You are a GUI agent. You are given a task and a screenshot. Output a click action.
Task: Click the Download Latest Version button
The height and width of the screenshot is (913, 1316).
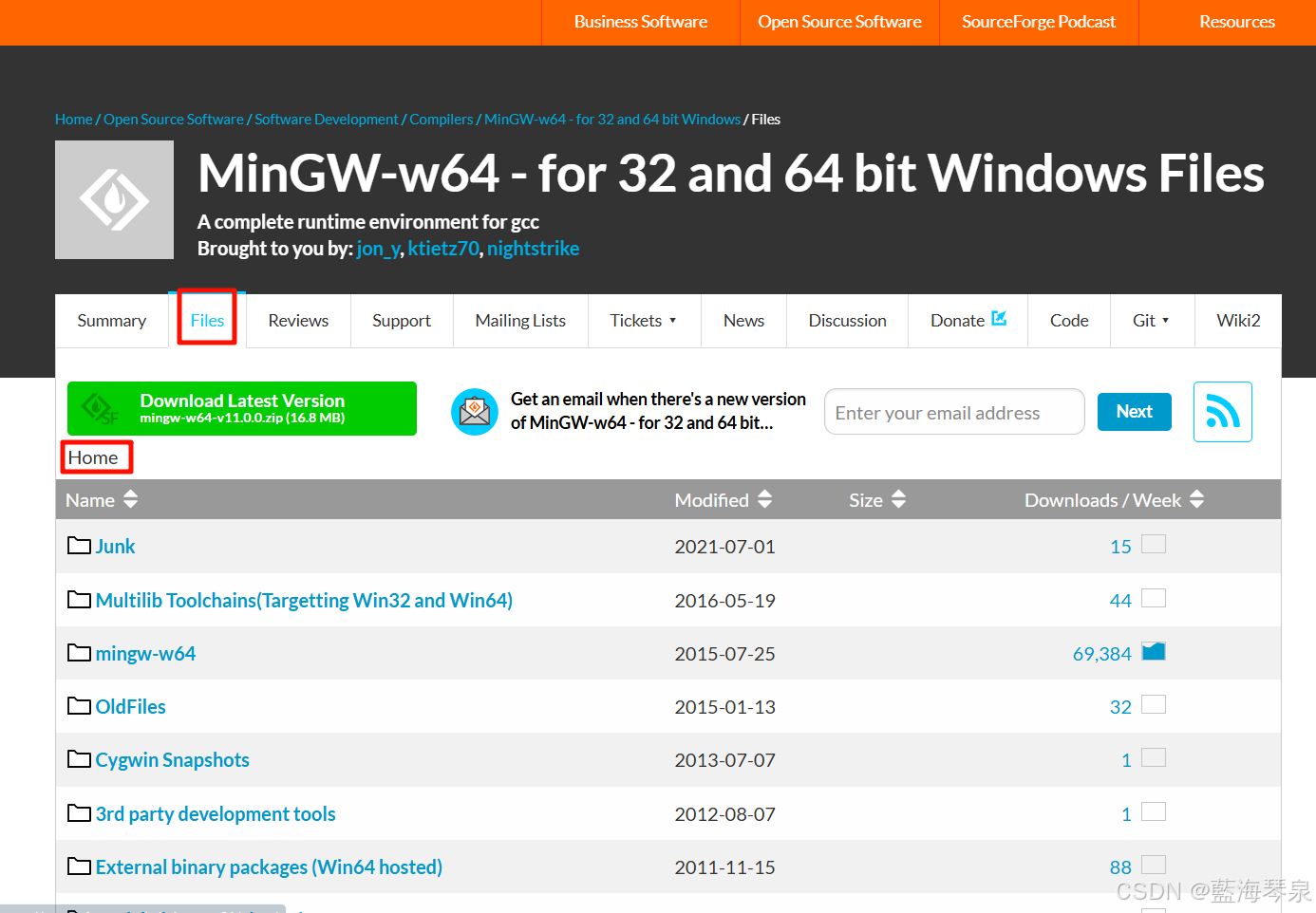click(x=242, y=408)
